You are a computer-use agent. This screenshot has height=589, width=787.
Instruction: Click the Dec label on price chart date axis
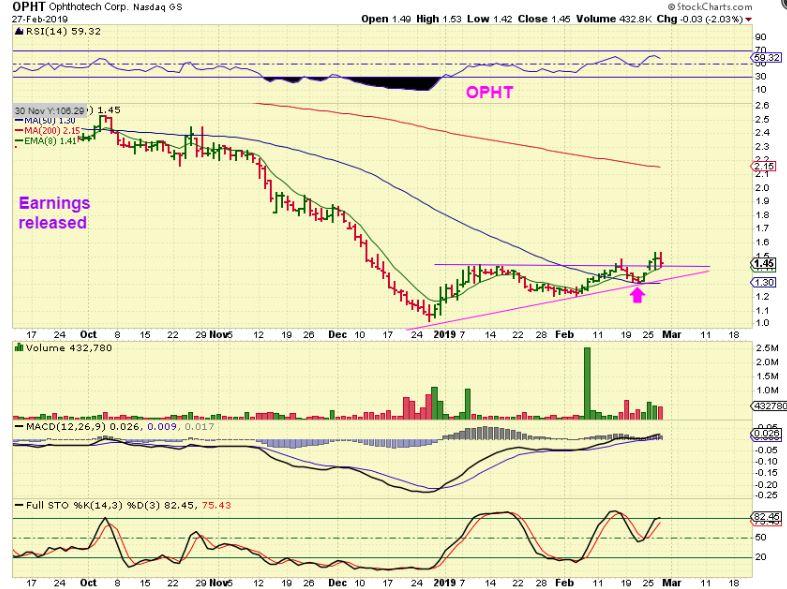click(338, 334)
